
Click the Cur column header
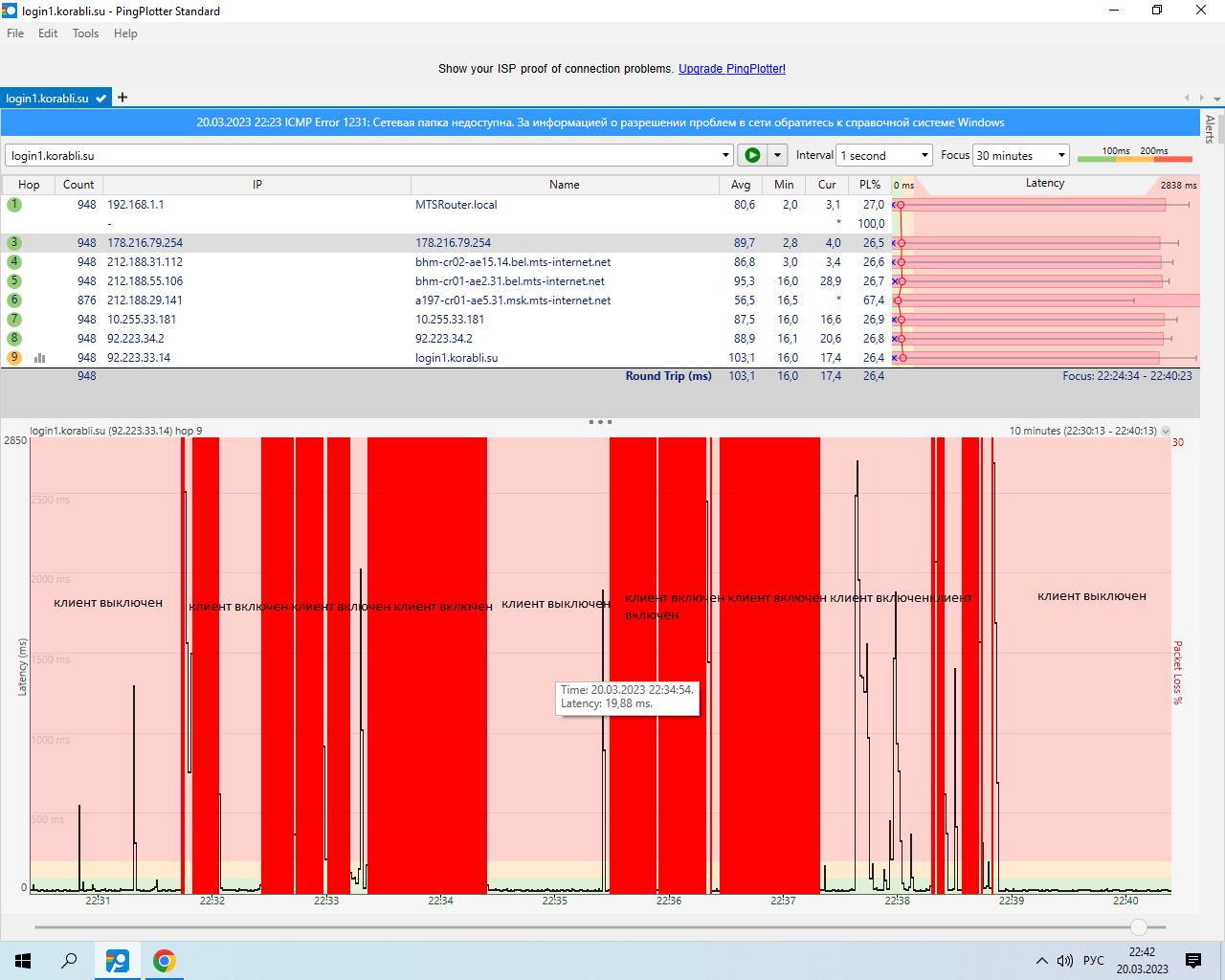pyautogui.click(x=827, y=185)
